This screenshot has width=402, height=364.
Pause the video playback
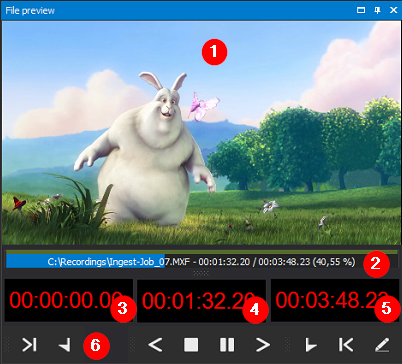point(227,345)
